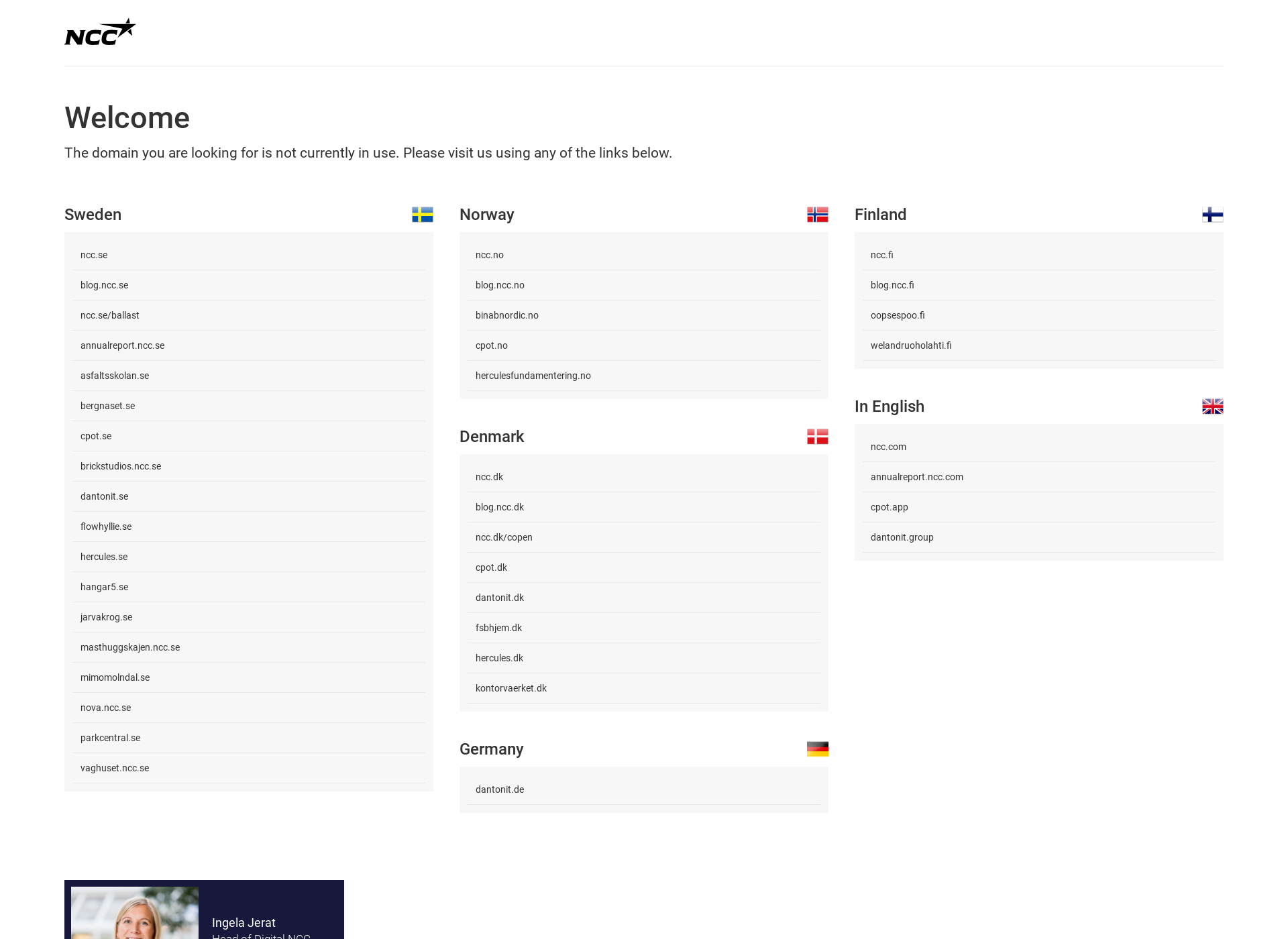Click the Ingela Jerat profile thumbnail

click(x=132, y=912)
